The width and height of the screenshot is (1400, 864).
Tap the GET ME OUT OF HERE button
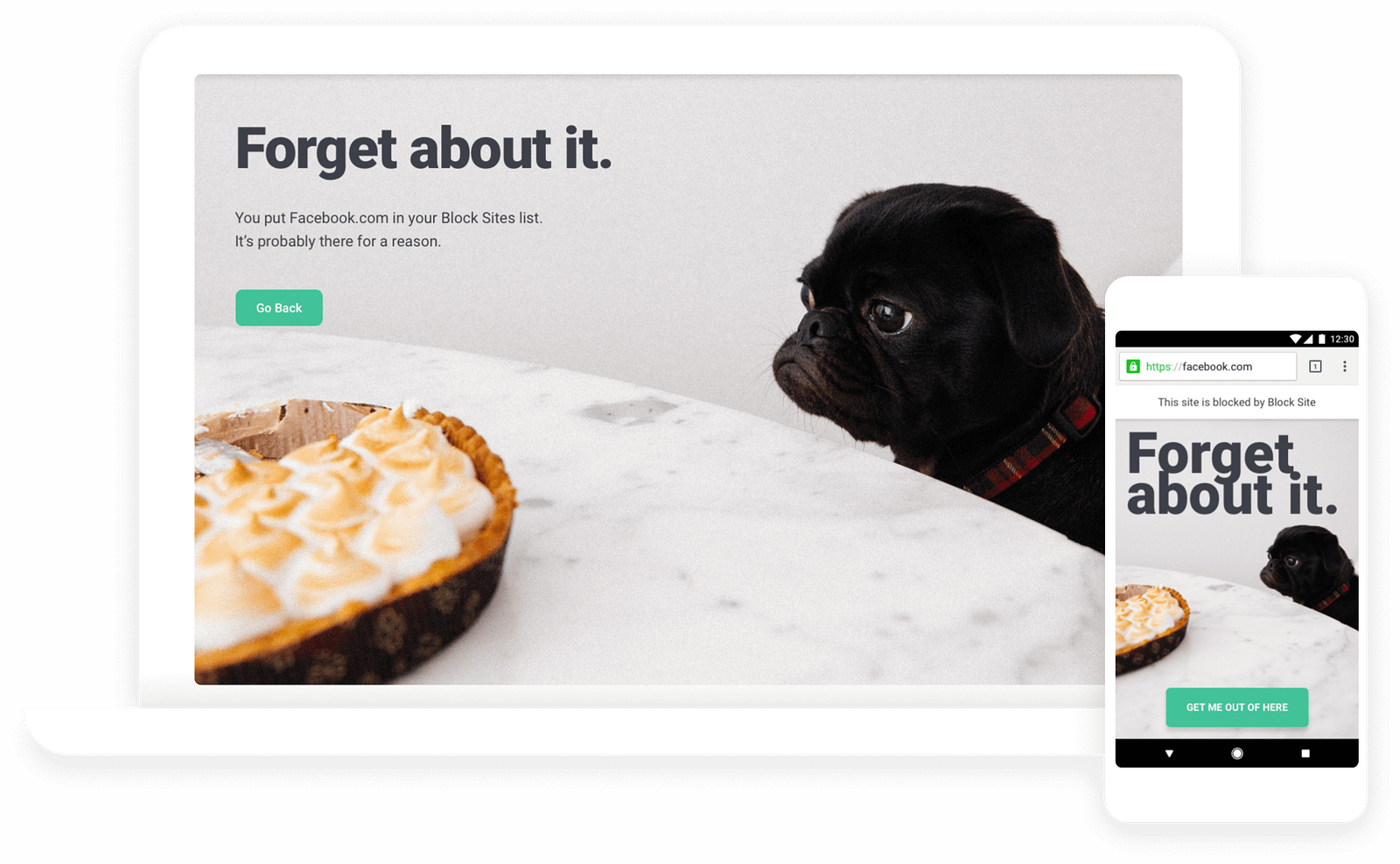1236,707
